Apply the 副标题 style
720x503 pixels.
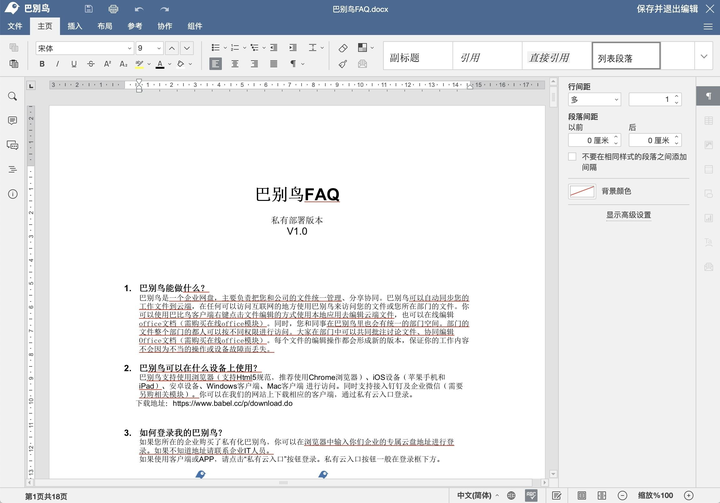[418, 56]
